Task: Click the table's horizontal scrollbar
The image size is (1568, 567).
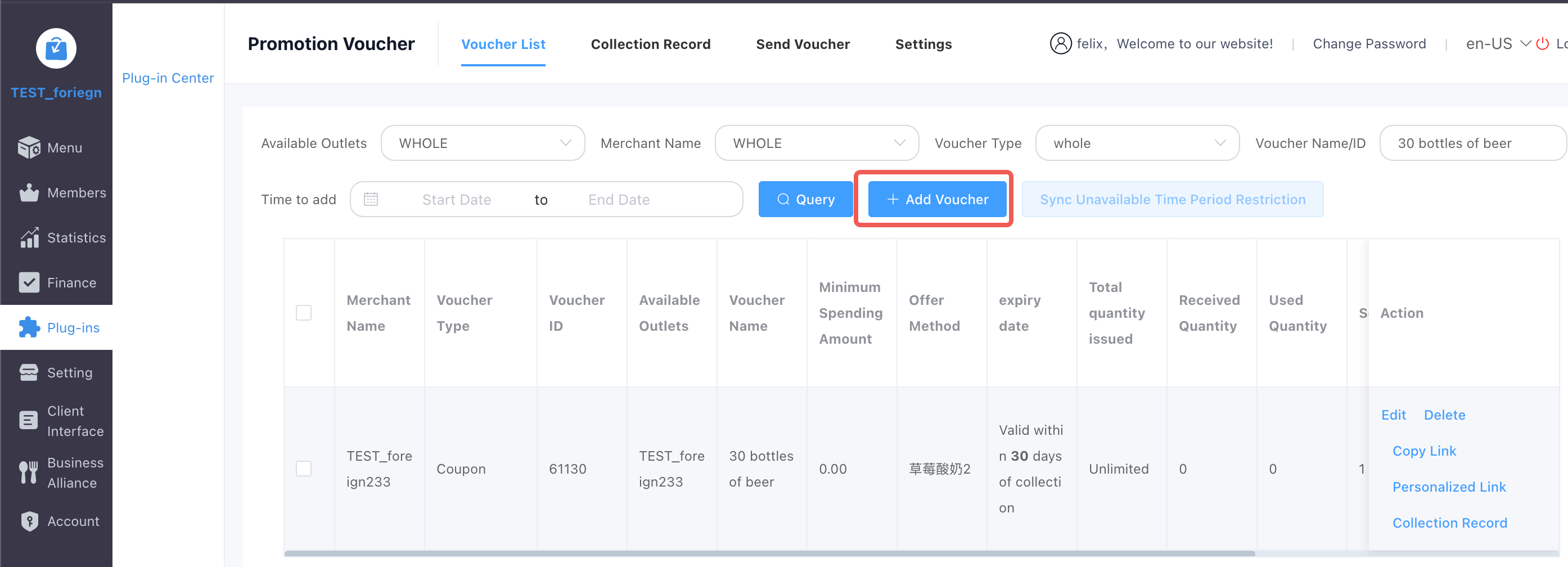Action: (x=769, y=553)
